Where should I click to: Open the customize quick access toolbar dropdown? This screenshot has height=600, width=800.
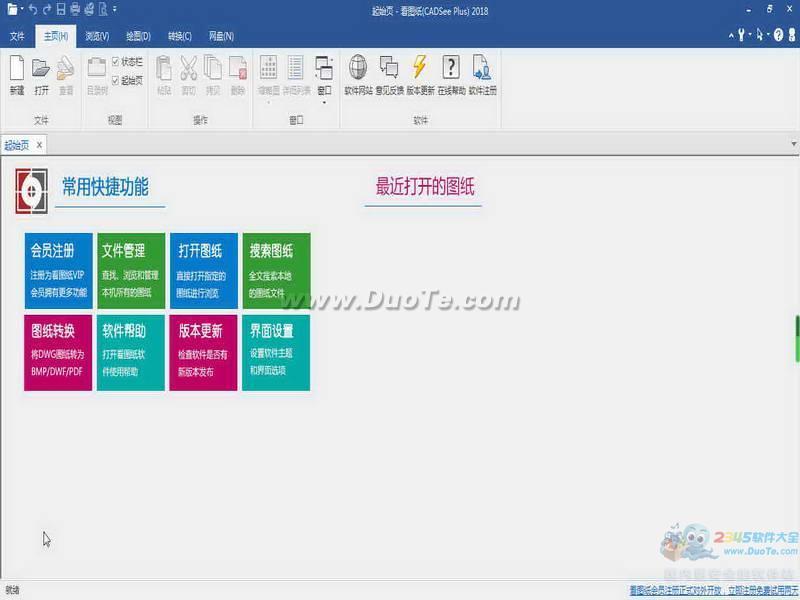[115, 9]
